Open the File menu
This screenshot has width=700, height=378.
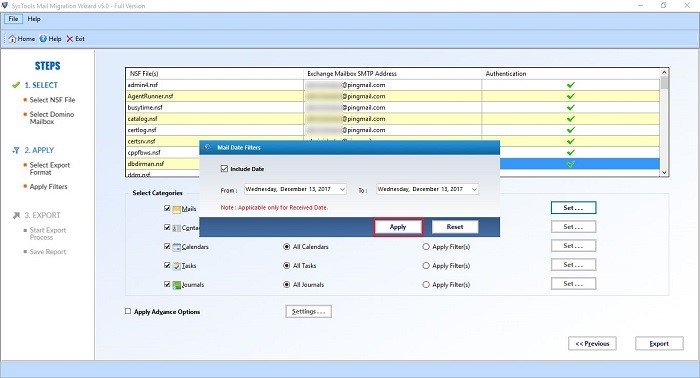[13, 19]
